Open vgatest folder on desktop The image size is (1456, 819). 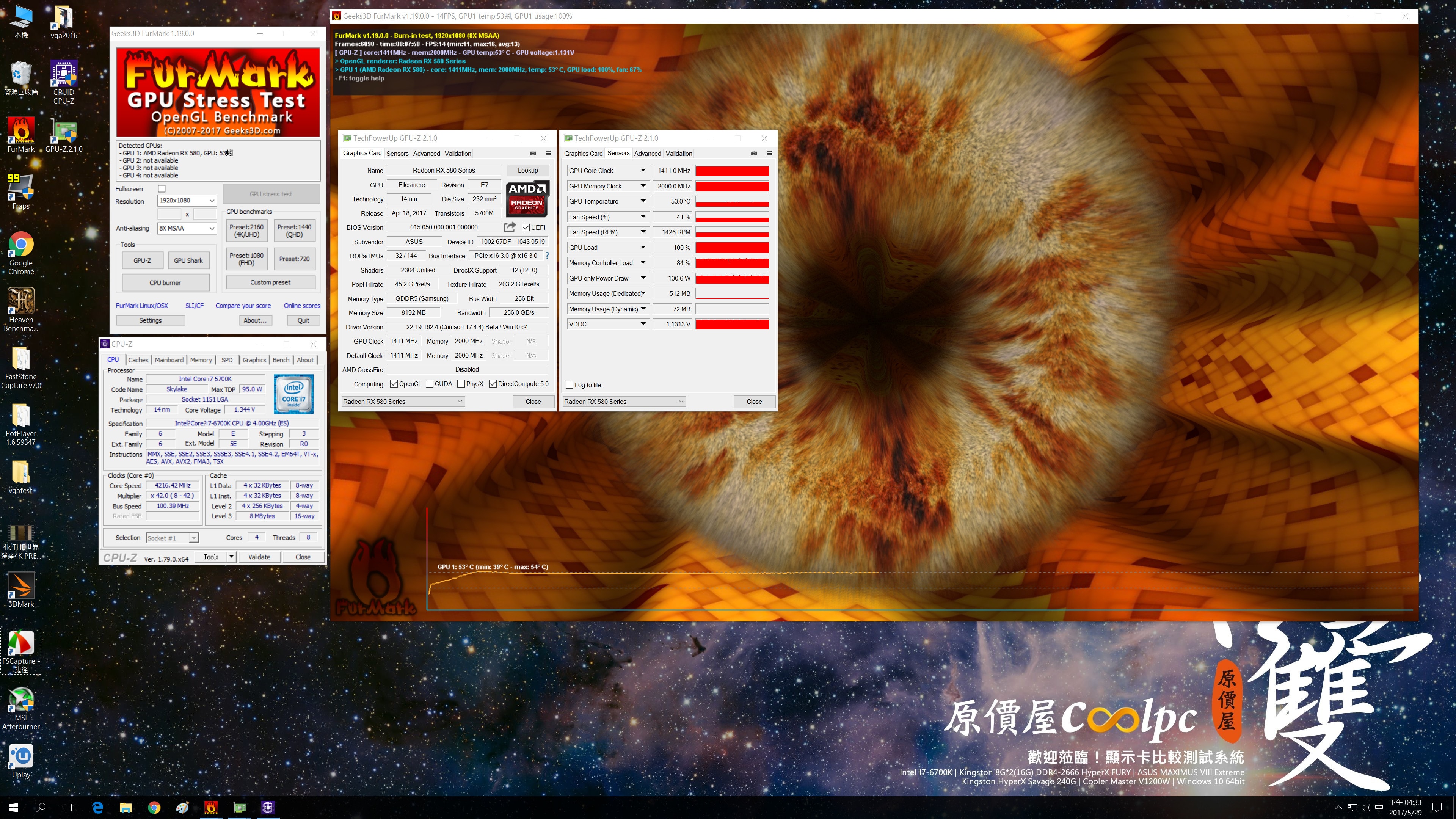coord(21,477)
